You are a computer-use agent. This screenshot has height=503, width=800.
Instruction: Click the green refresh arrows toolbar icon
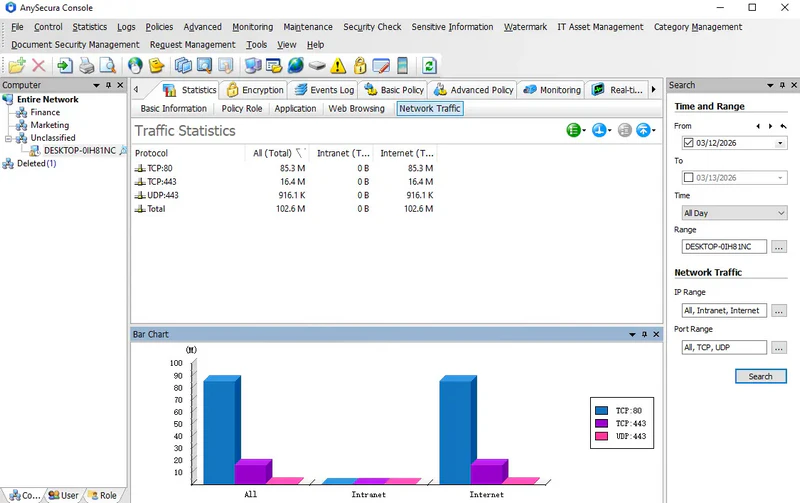[429, 66]
